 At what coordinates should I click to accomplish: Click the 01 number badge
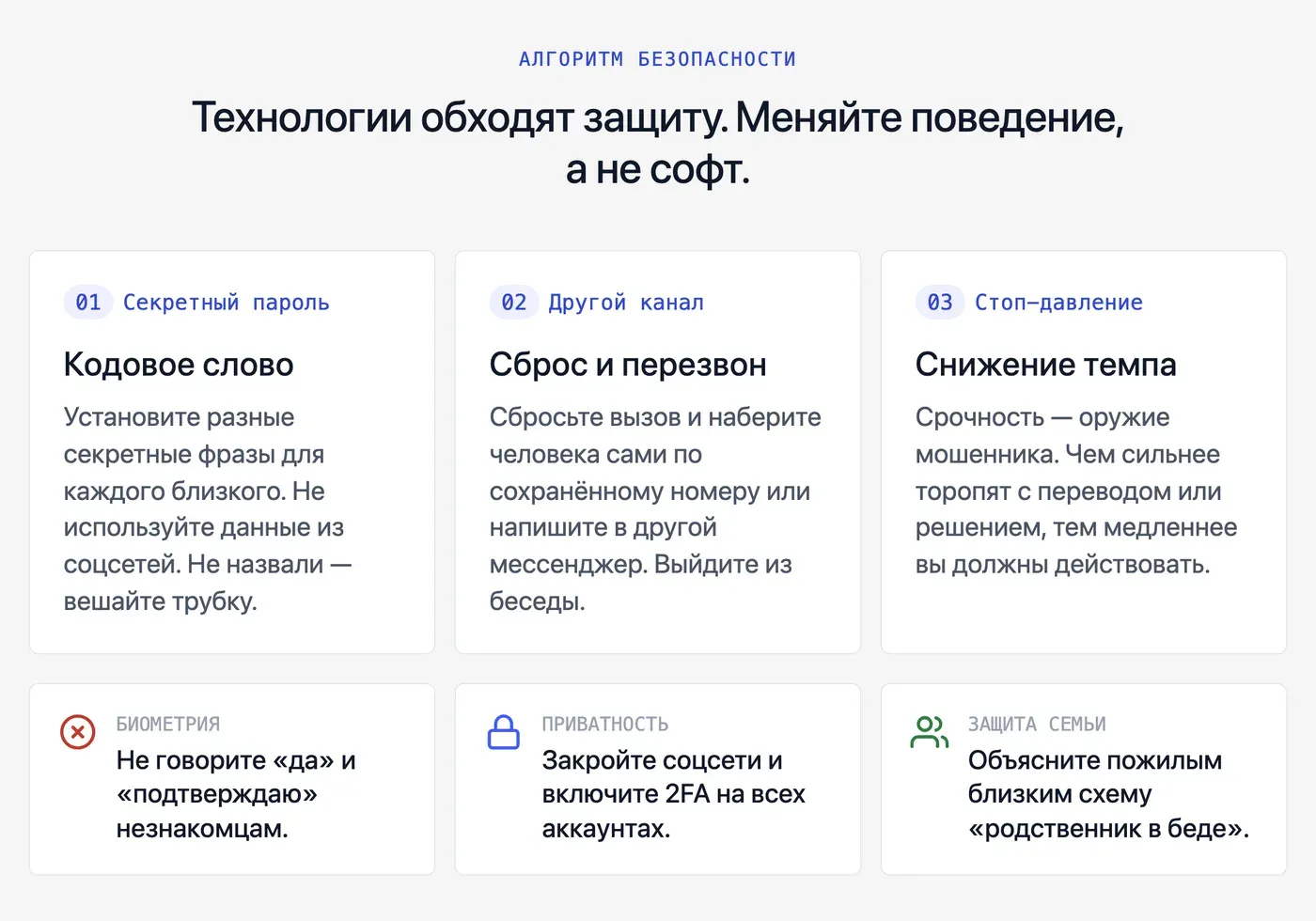(x=88, y=303)
